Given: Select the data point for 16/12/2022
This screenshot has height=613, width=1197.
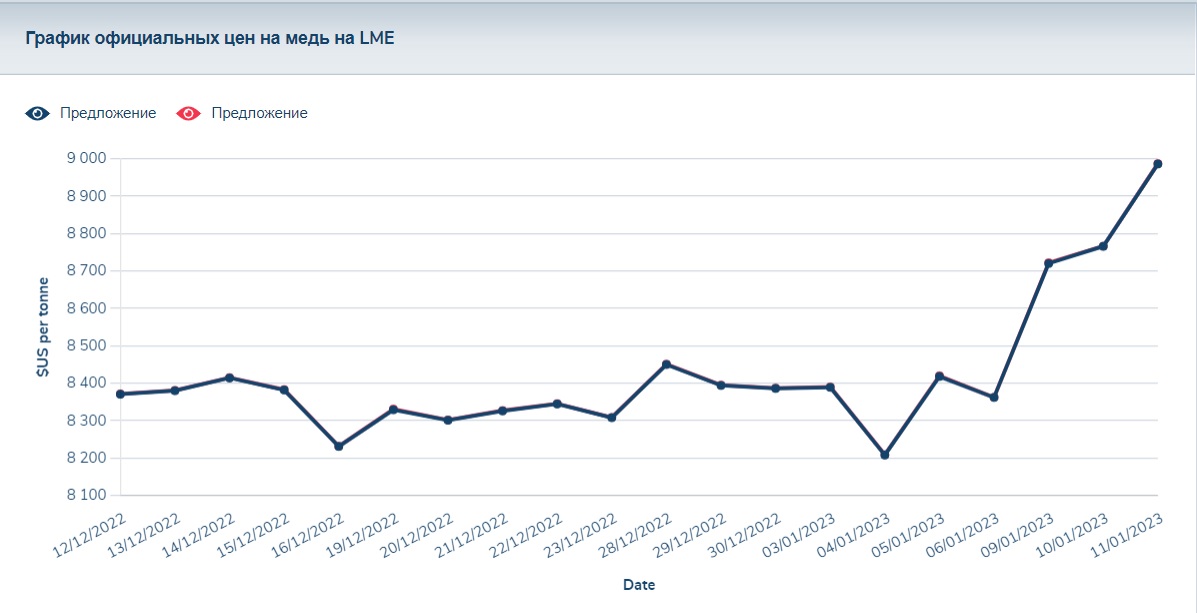Looking at the screenshot, I should [x=339, y=446].
